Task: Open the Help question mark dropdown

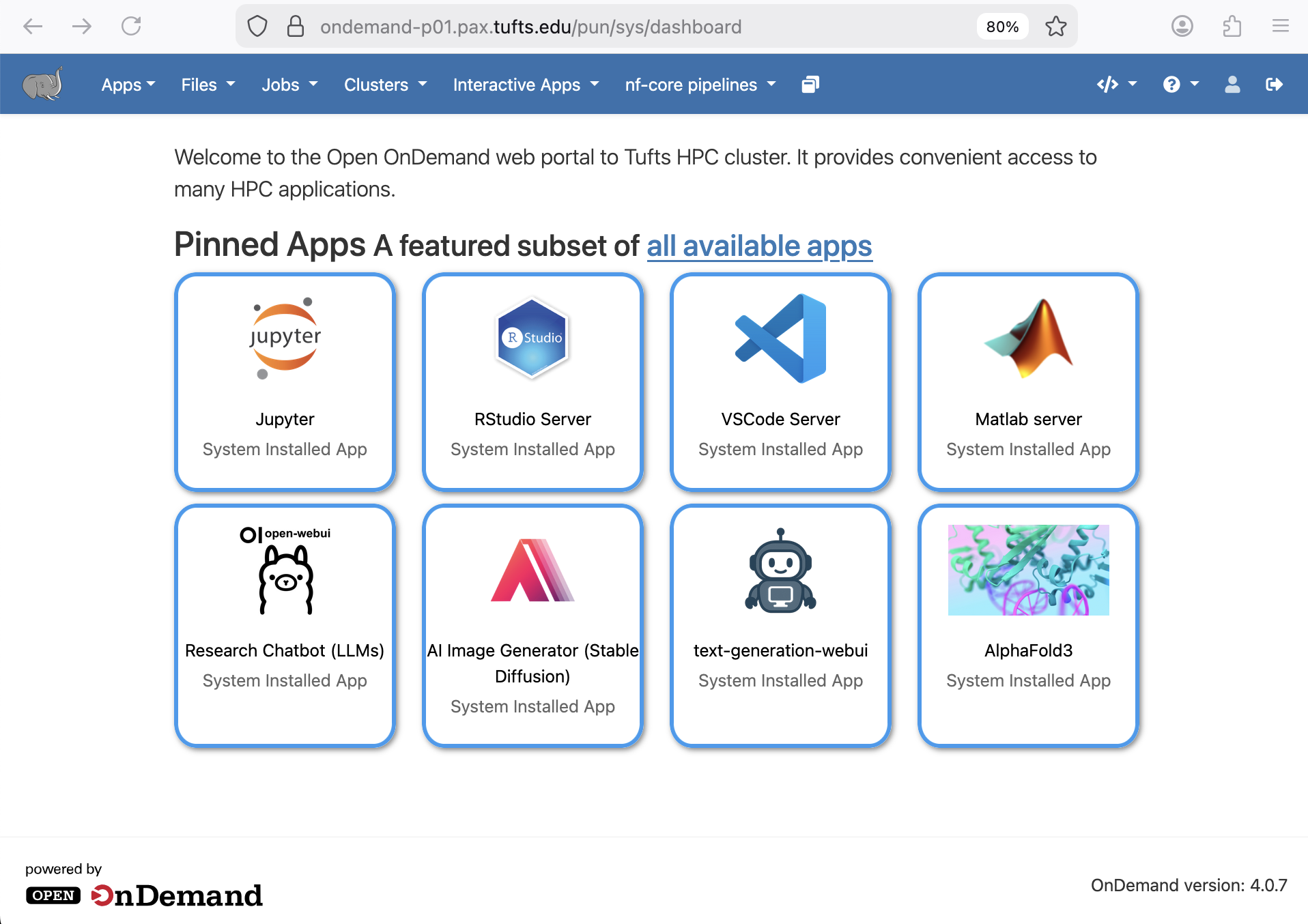Action: [1180, 85]
